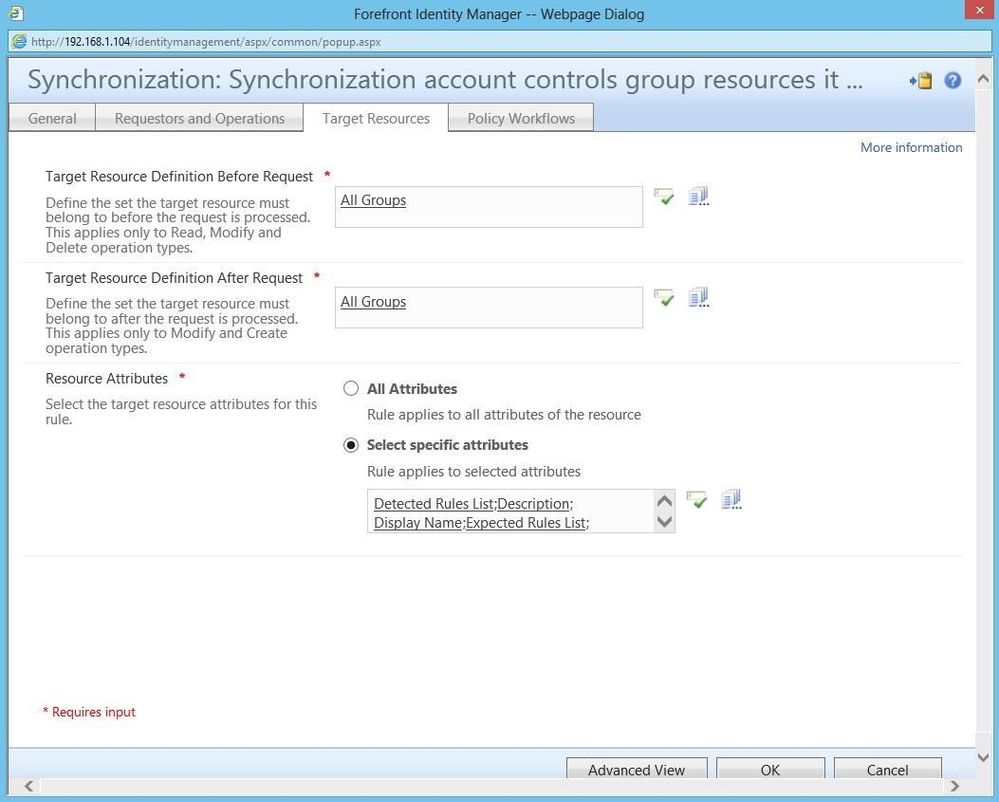Open the Requestors and Operations tab
Image resolution: width=999 pixels, height=802 pixels.
[x=199, y=118]
